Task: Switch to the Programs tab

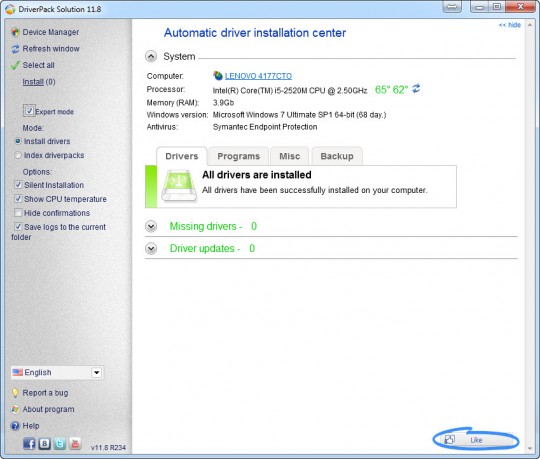Action: click(239, 156)
